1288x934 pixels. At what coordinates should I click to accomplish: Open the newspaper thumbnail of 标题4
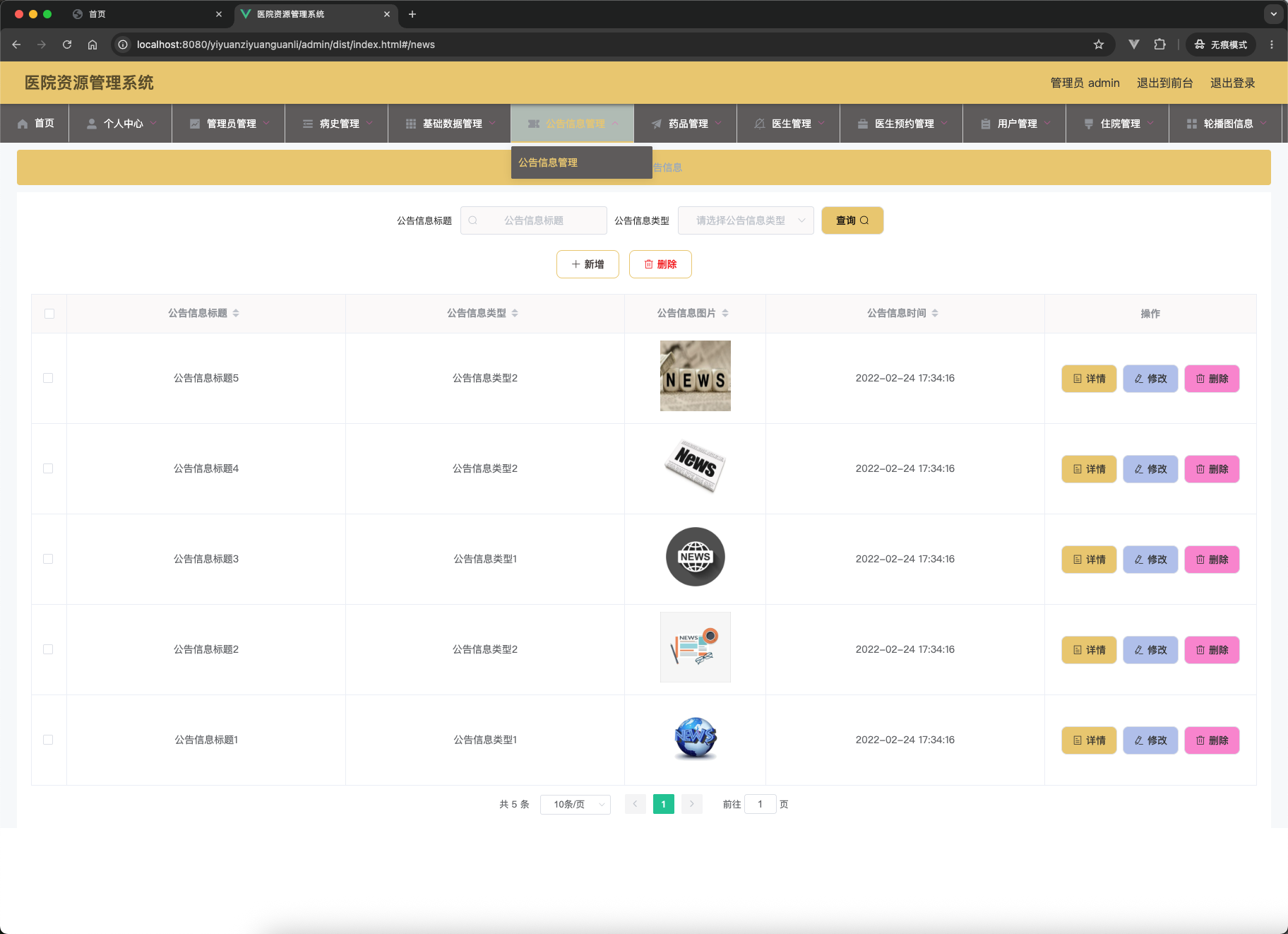[696, 466]
